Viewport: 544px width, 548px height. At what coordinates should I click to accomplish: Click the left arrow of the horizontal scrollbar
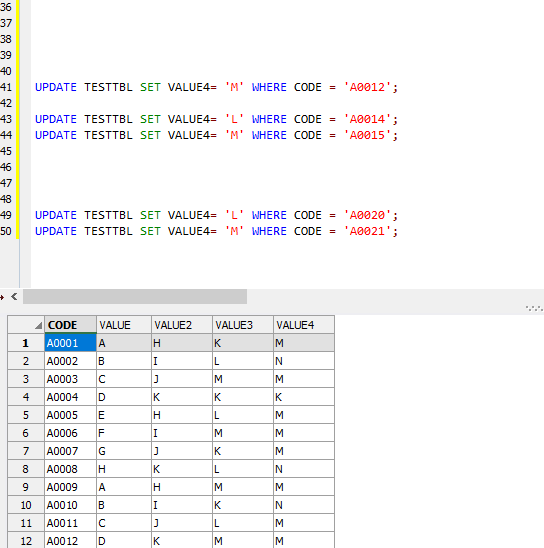click(x=14, y=297)
